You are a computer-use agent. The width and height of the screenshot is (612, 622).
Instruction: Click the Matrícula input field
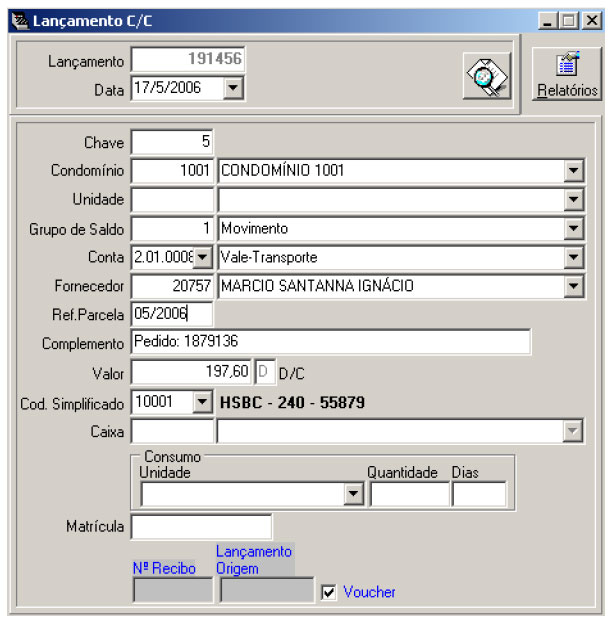[x=201, y=526]
